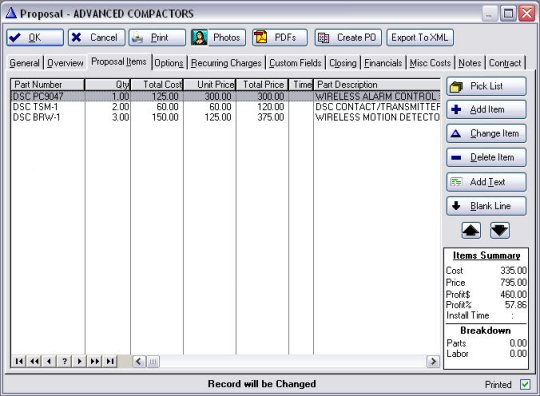Image resolution: width=540 pixels, height=396 pixels.
Task: Jump to first record navigation icon
Action: pyautogui.click(x=19, y=361)
